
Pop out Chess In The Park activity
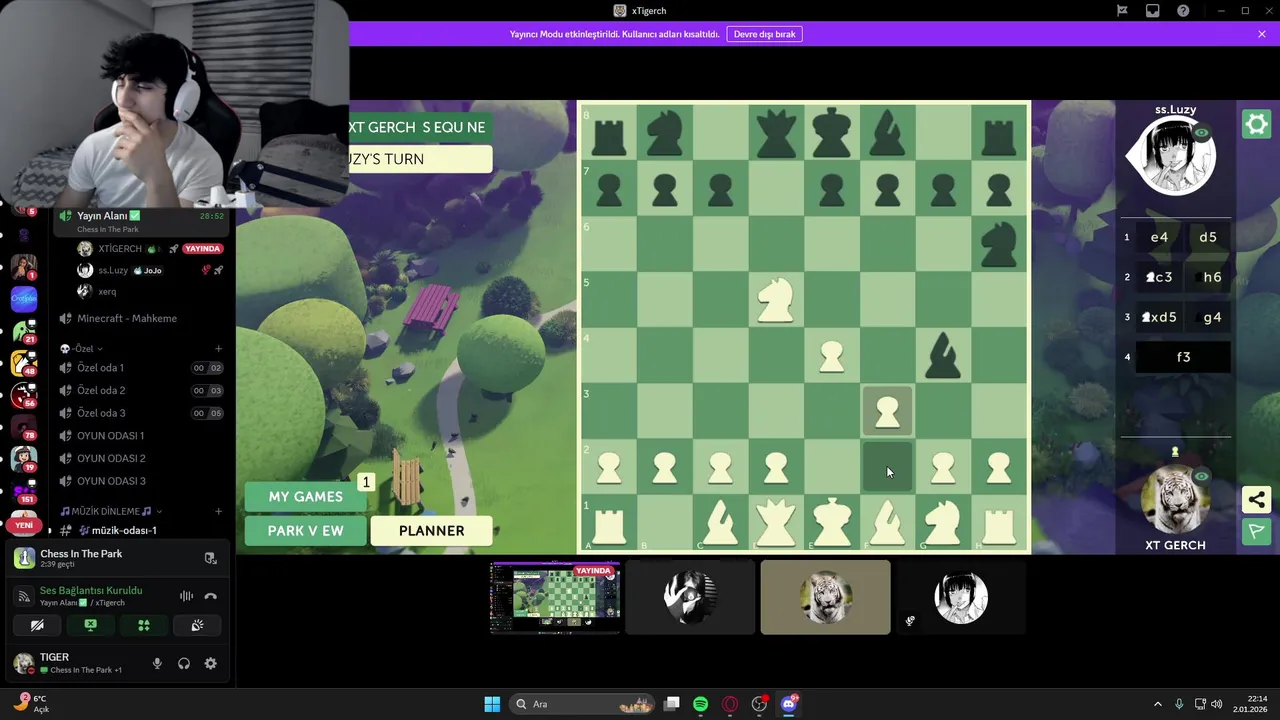(210, 559)
